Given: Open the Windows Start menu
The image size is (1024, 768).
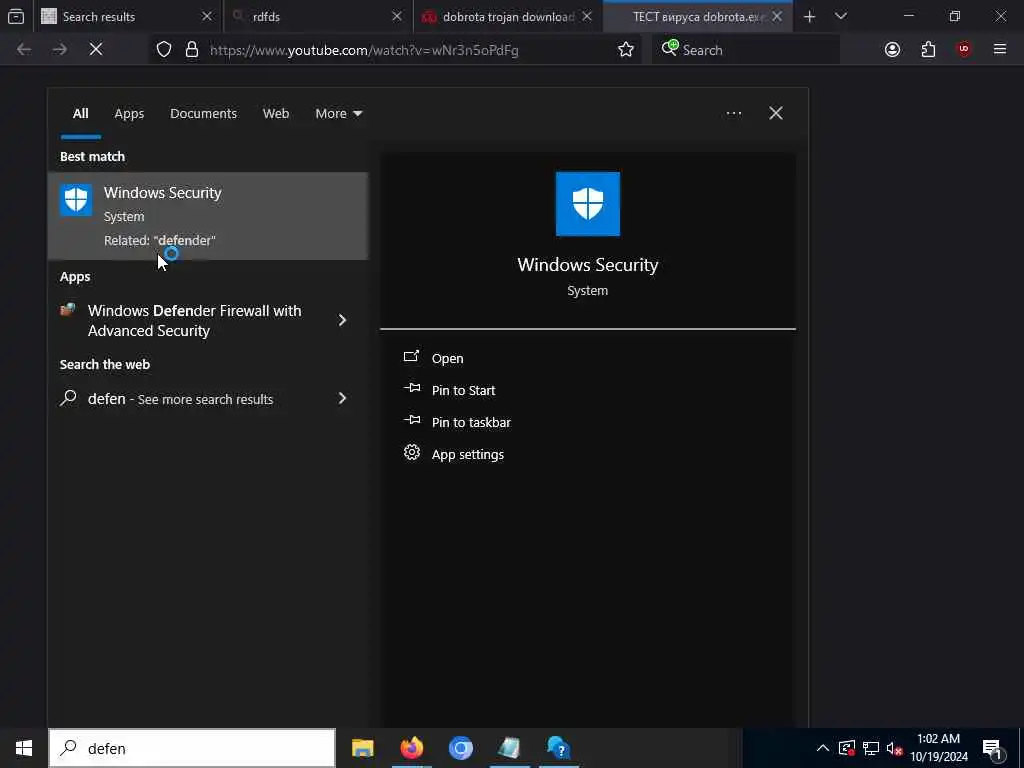Looking at the screenshot, I should coord(24,748).
